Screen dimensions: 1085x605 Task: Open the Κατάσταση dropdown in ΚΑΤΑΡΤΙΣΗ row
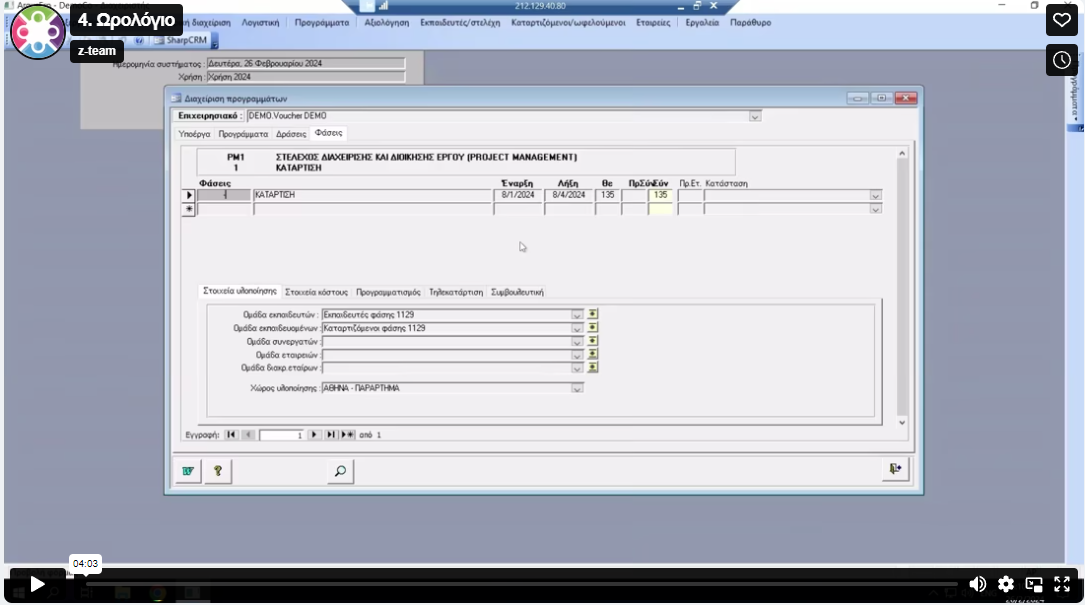coord(876,196)
